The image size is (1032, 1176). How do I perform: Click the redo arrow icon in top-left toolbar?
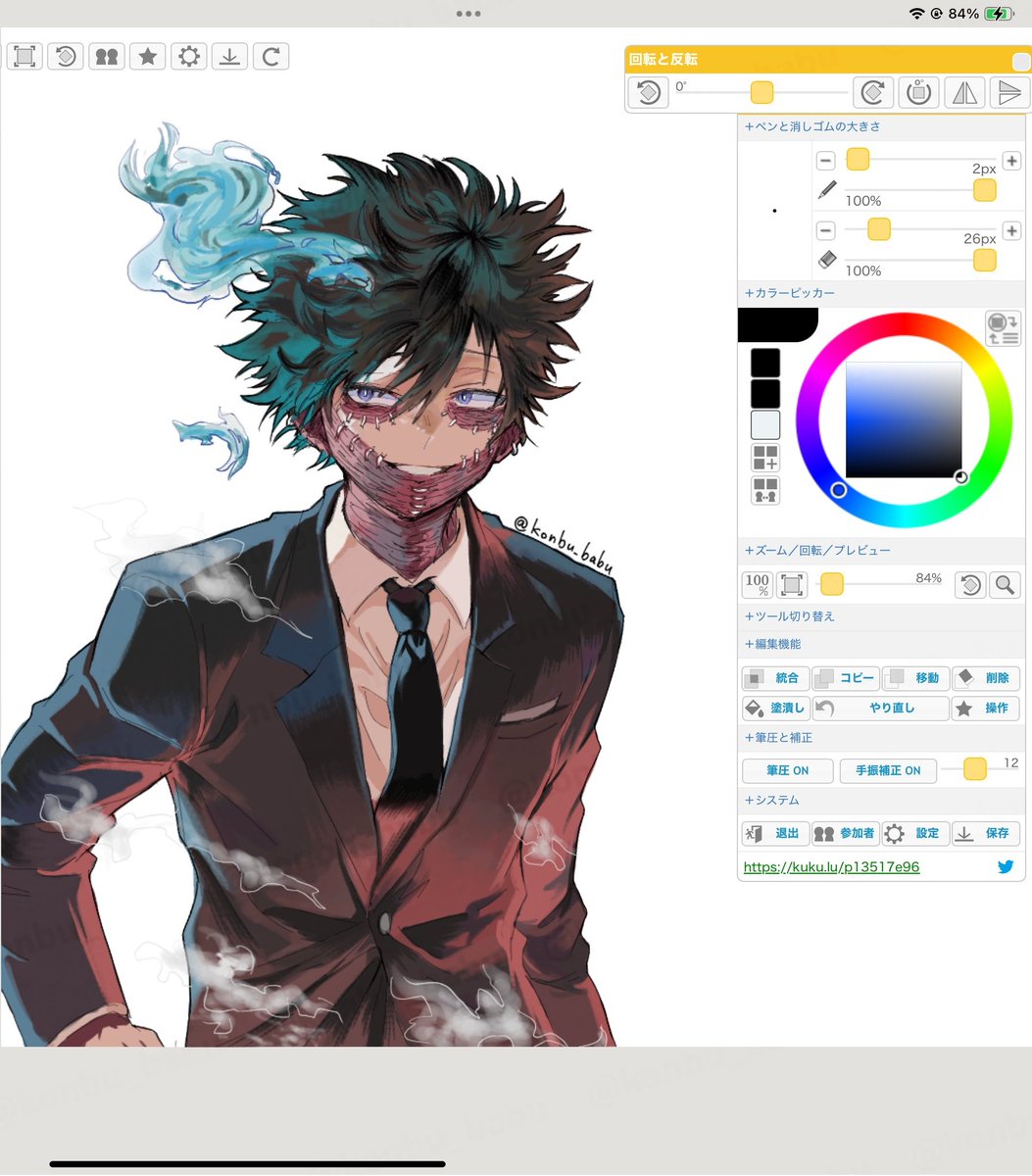pos(271,56)
